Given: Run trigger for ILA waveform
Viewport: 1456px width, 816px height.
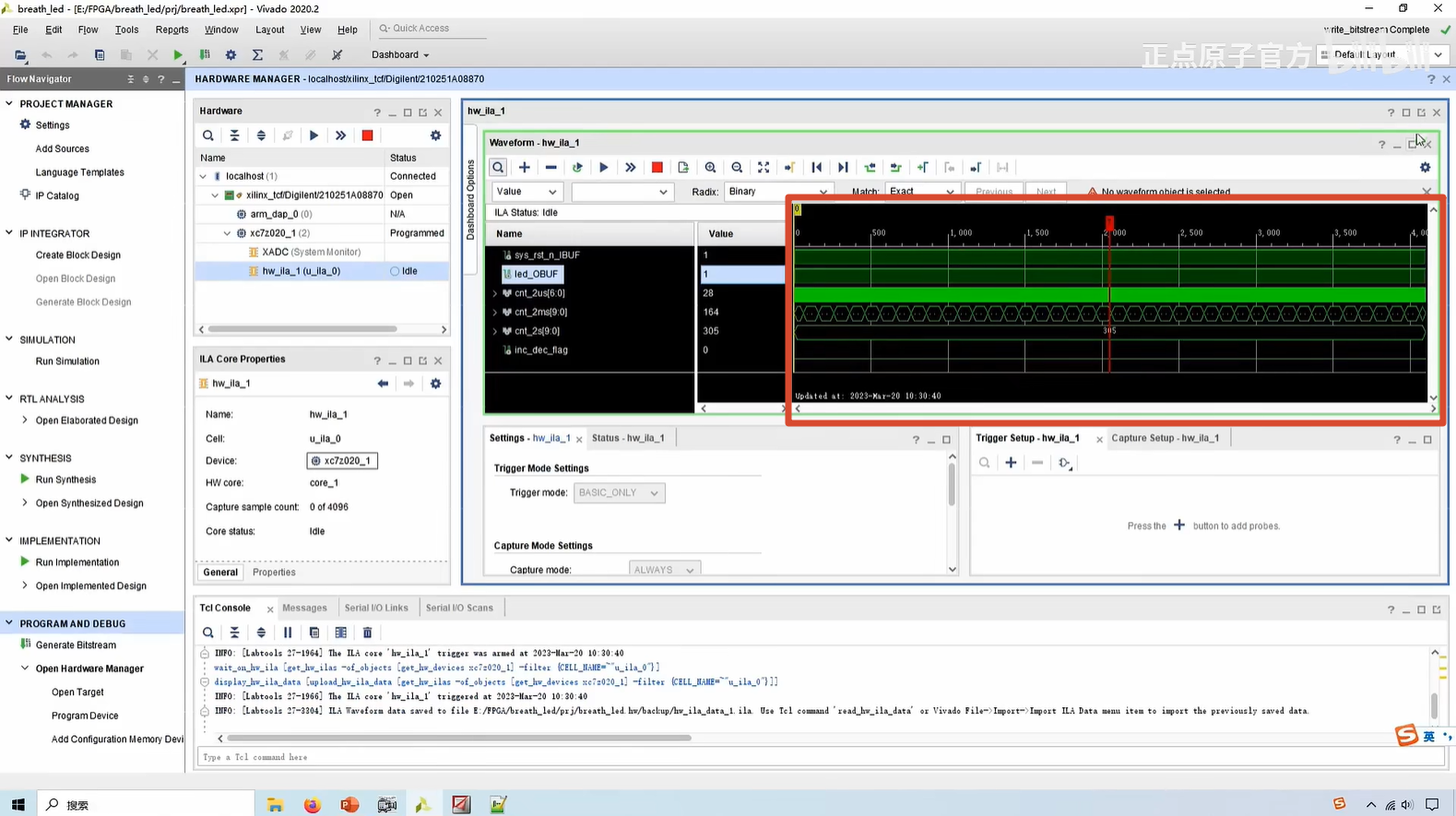Looking at the screenshot, I should point(604,168).
